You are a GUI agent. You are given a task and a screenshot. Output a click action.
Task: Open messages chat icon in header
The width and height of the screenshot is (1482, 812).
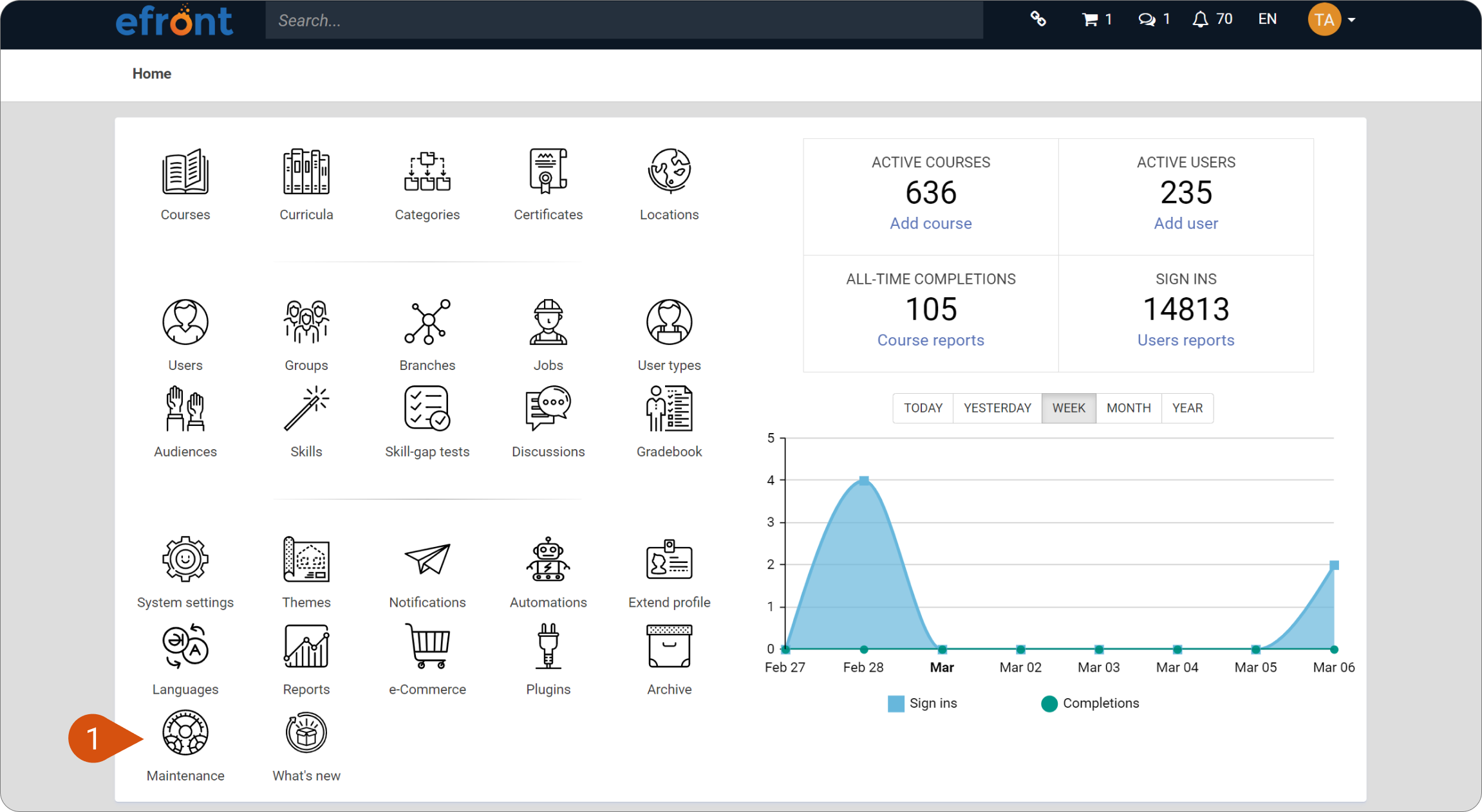tap(1154, 19)
